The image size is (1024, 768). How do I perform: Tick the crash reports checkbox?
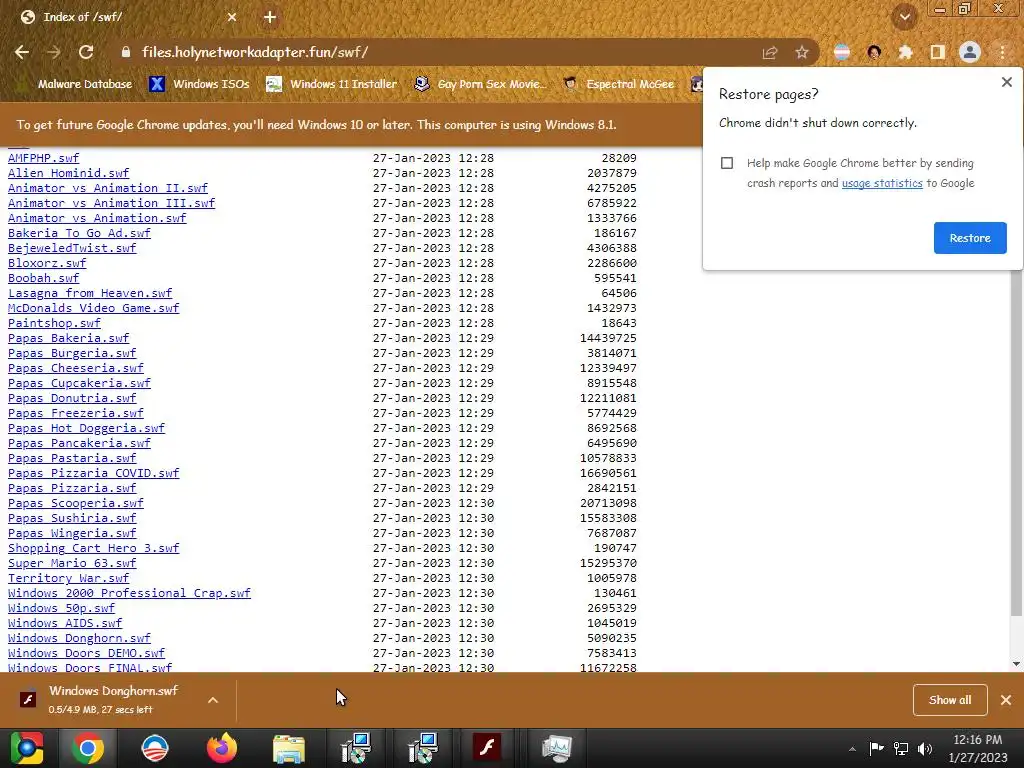coord(727,163)
